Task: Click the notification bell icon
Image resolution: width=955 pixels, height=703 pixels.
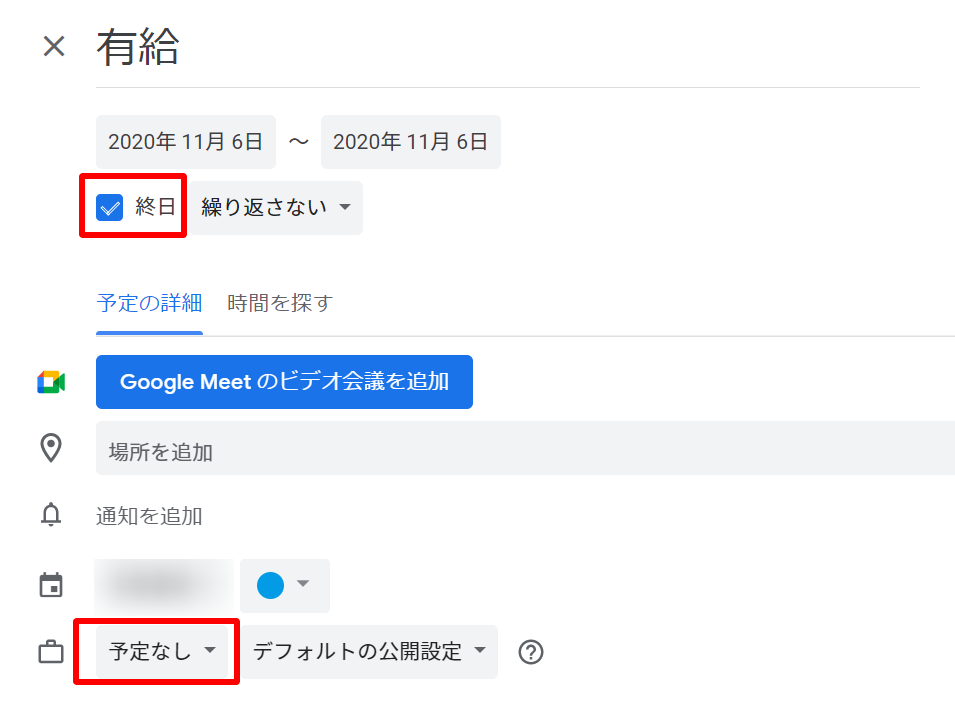Action: tap(51, 515)
